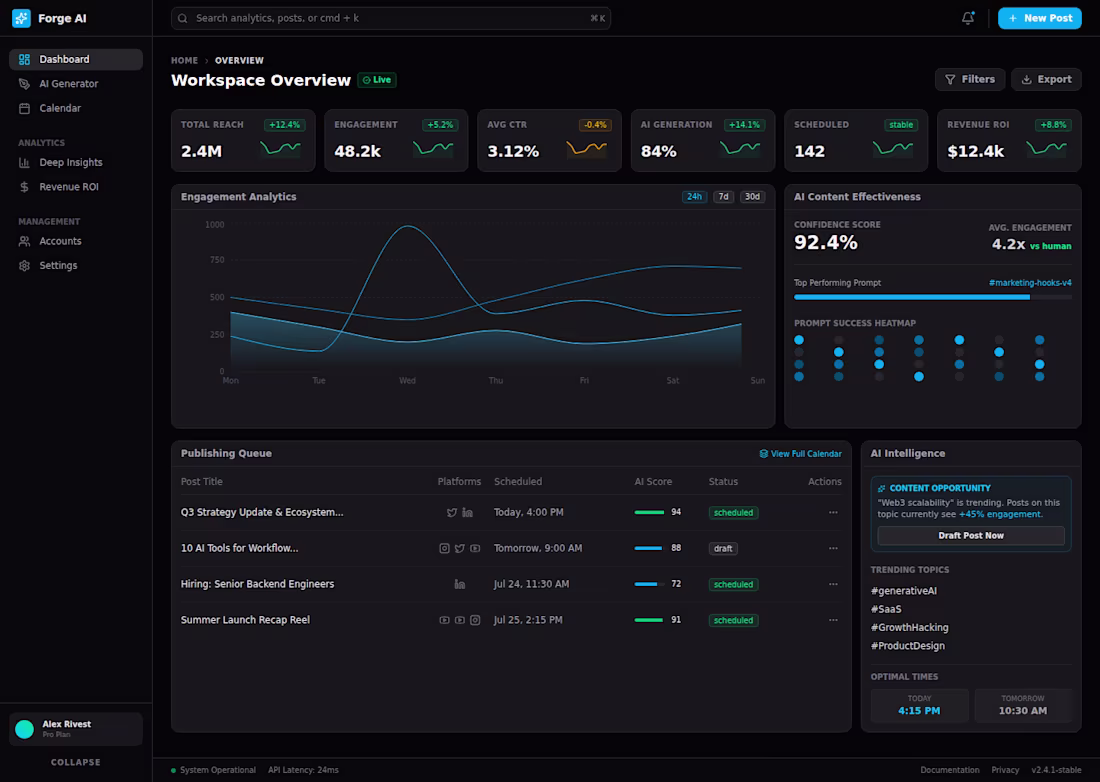
Task: Select the Accounts icon under Management
Action: 22,241
